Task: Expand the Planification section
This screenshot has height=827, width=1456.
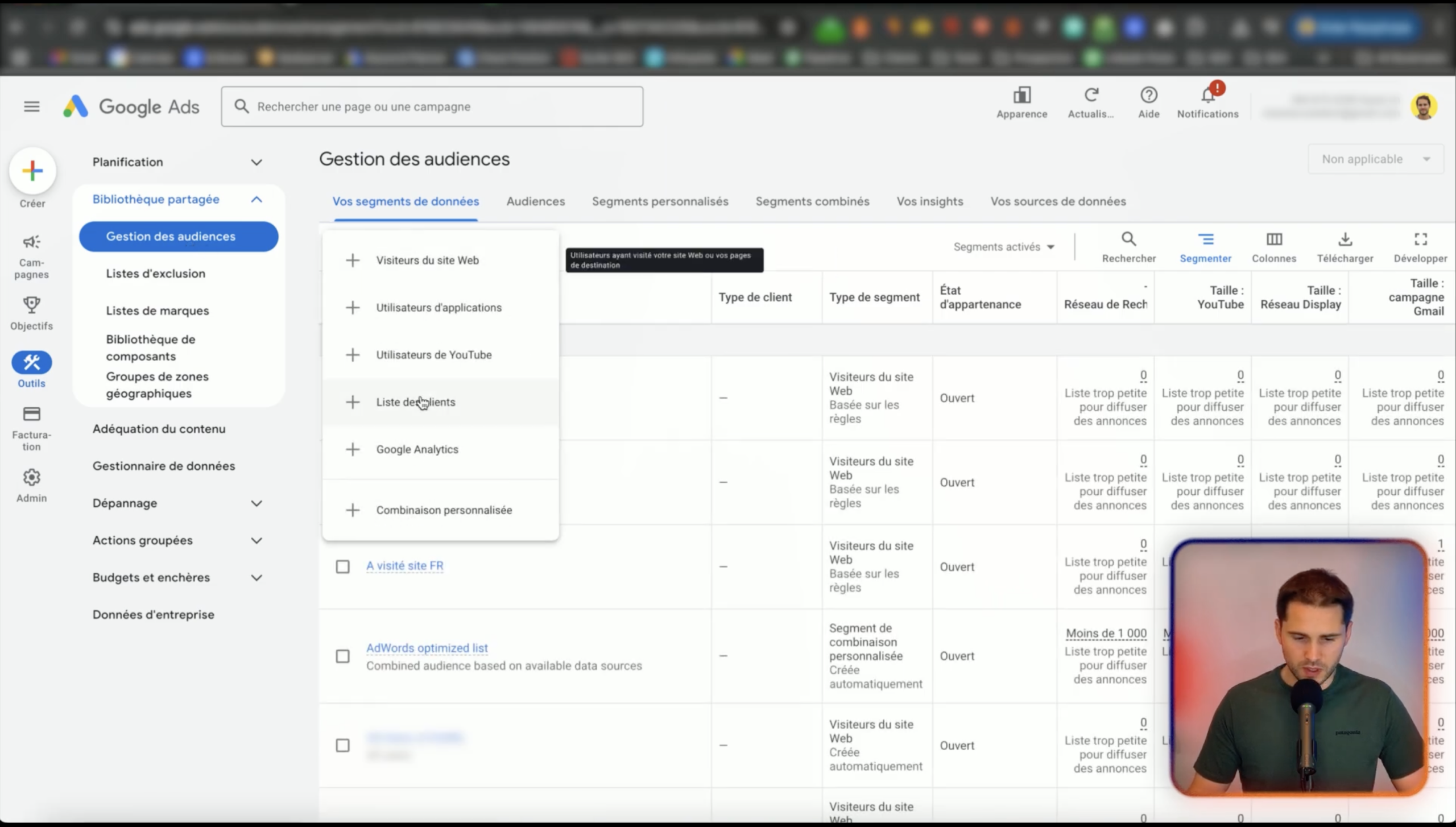Action: (x=257, y=162)
